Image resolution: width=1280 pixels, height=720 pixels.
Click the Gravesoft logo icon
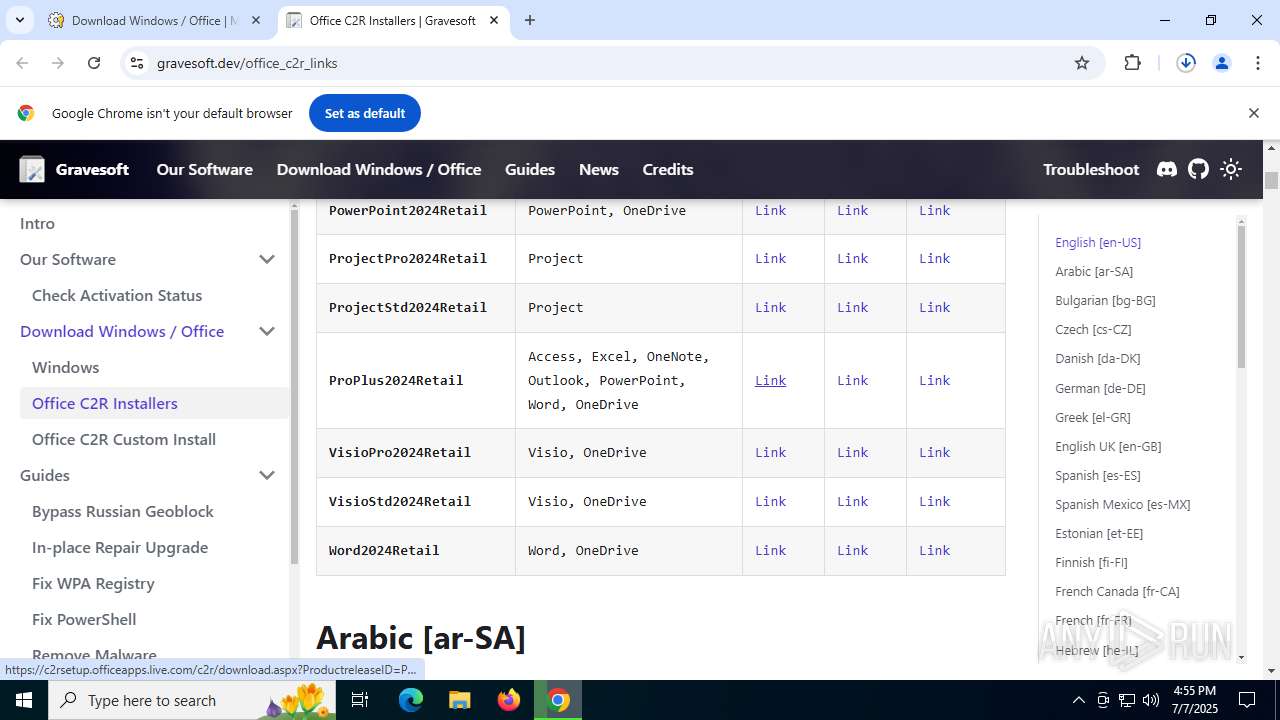32,169
